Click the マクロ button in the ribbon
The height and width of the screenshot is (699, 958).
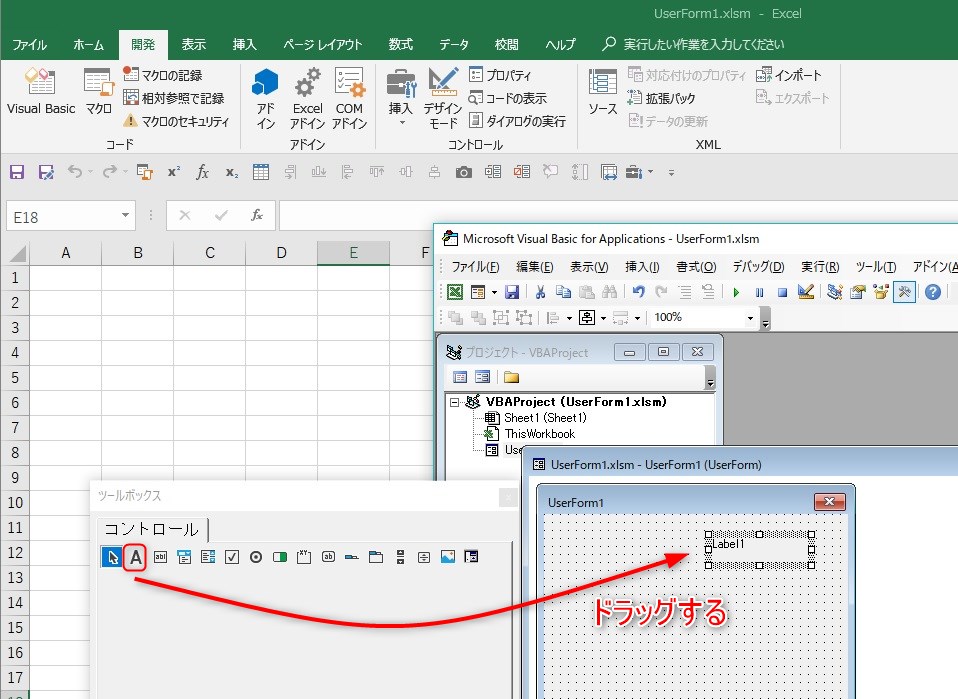pos(98,91)
